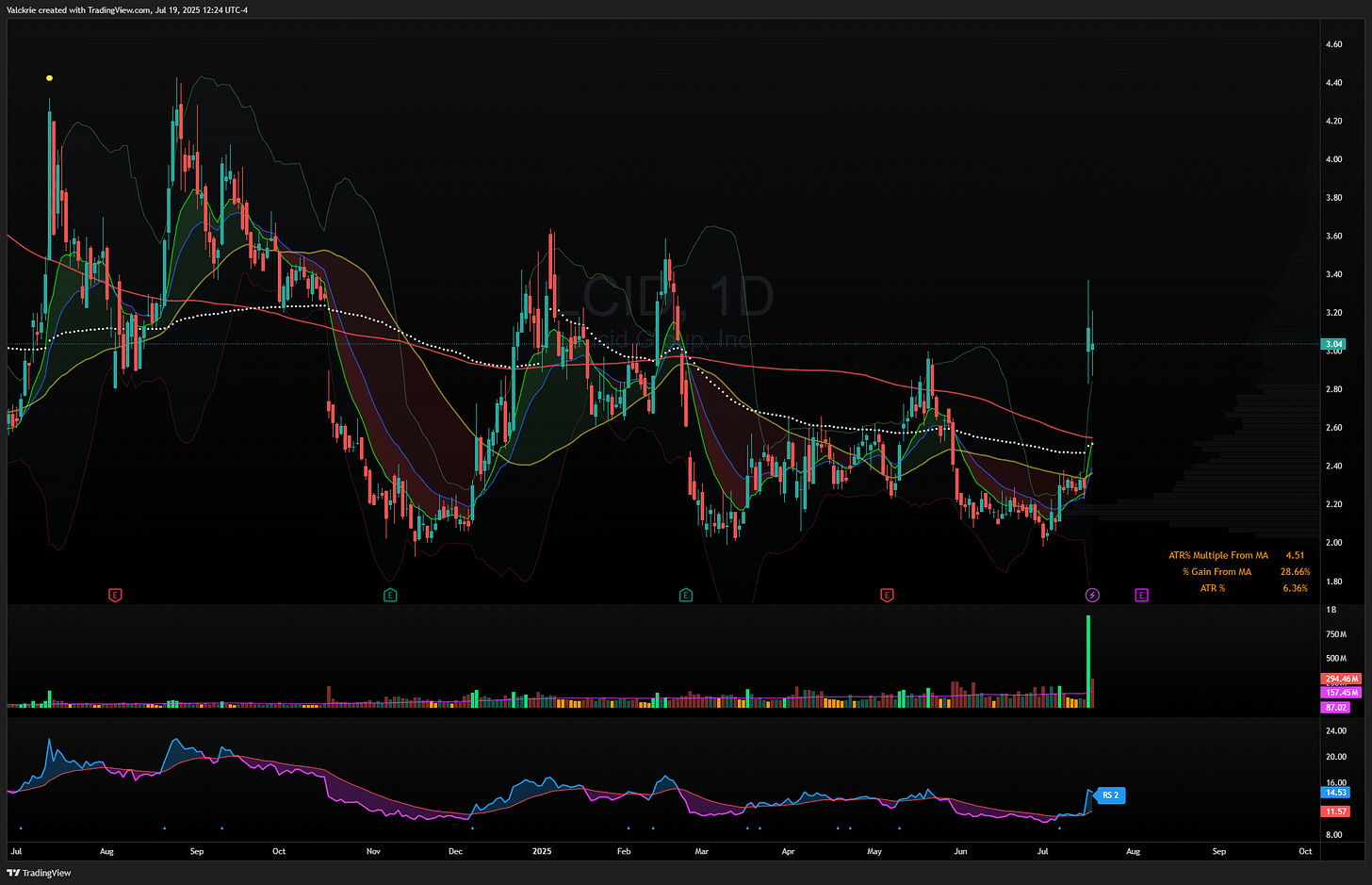Click the ATR% Multiple From MA text

1218,555
